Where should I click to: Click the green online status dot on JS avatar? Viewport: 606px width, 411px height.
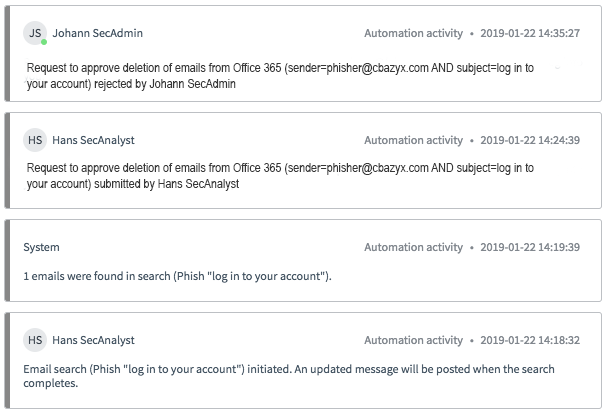(44, 42)
